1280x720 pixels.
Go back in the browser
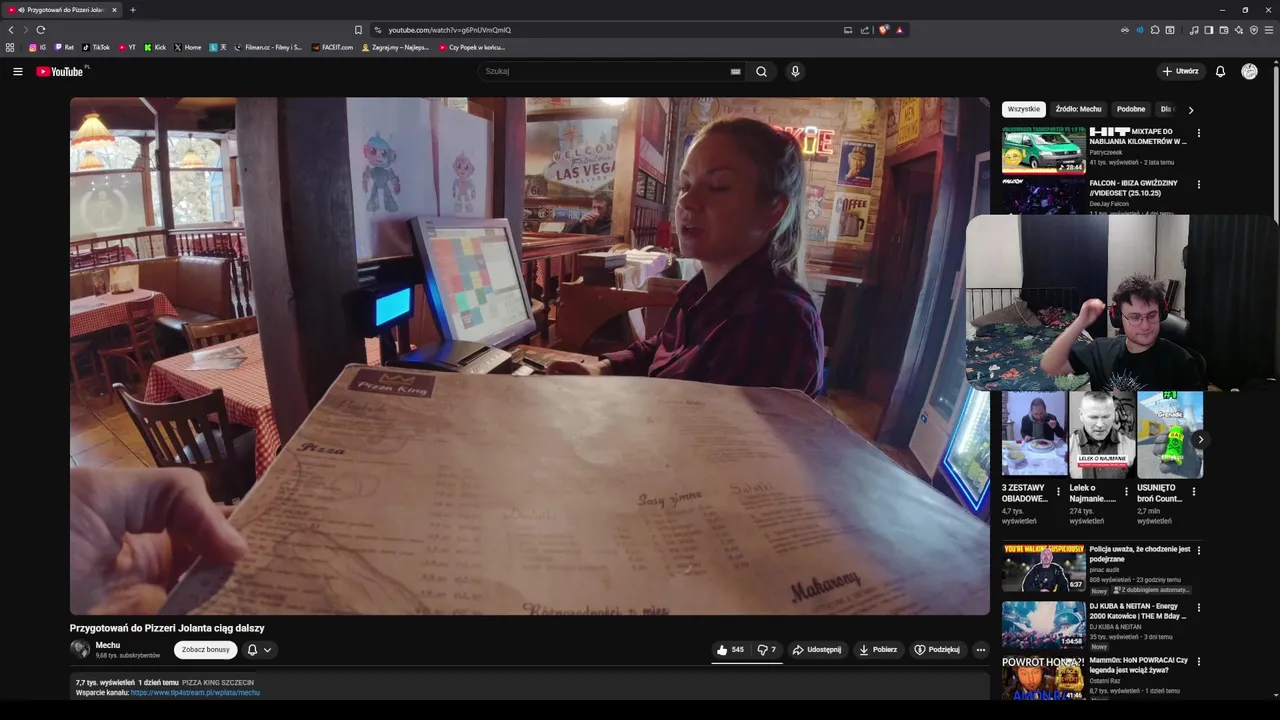(11, 30)
